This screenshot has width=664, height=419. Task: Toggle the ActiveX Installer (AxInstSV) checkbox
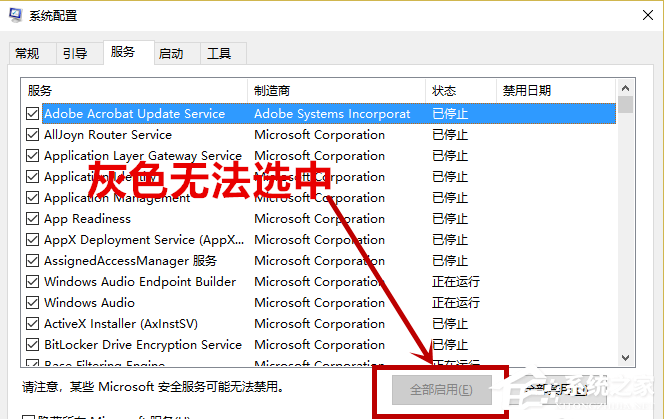pos(33,324)
